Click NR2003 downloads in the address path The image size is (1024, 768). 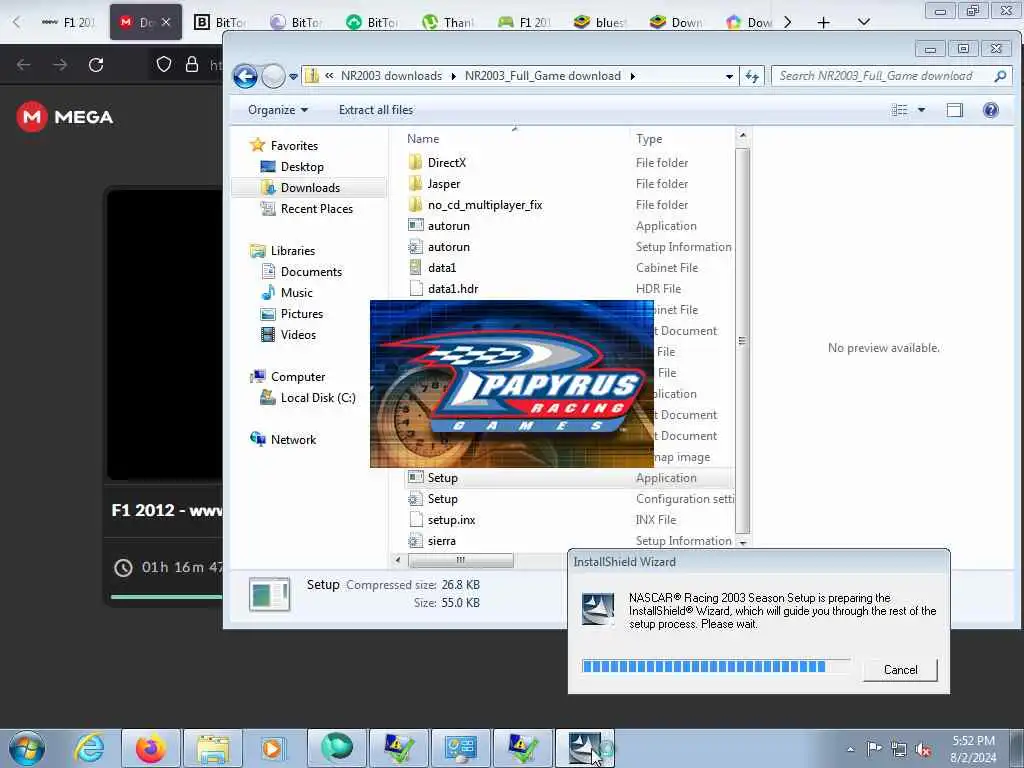coord(391,76)
